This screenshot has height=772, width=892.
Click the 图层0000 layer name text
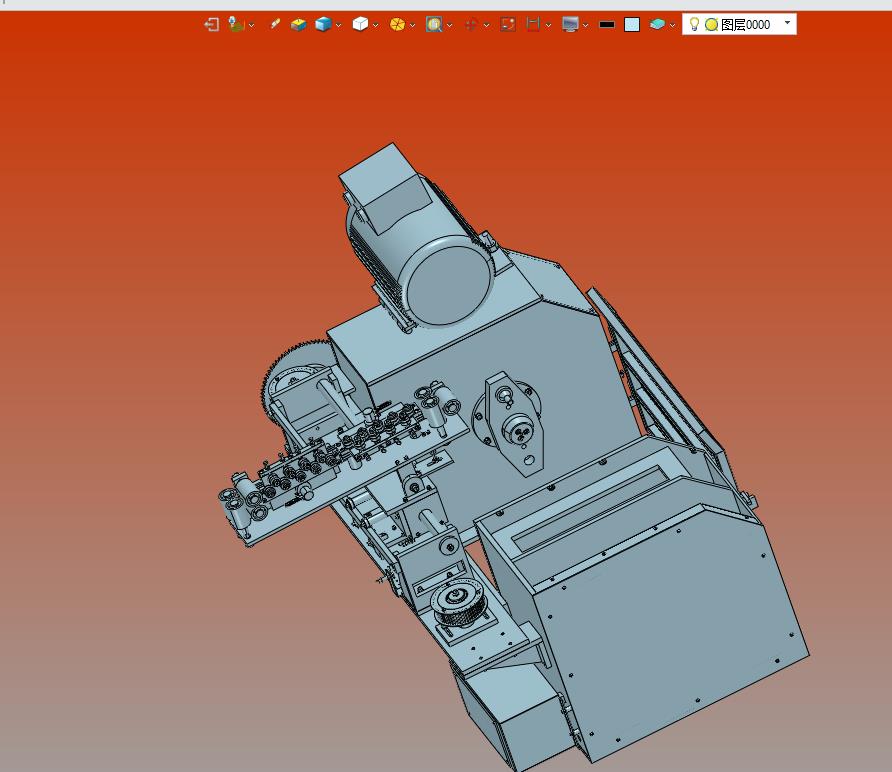click(745, 24)
